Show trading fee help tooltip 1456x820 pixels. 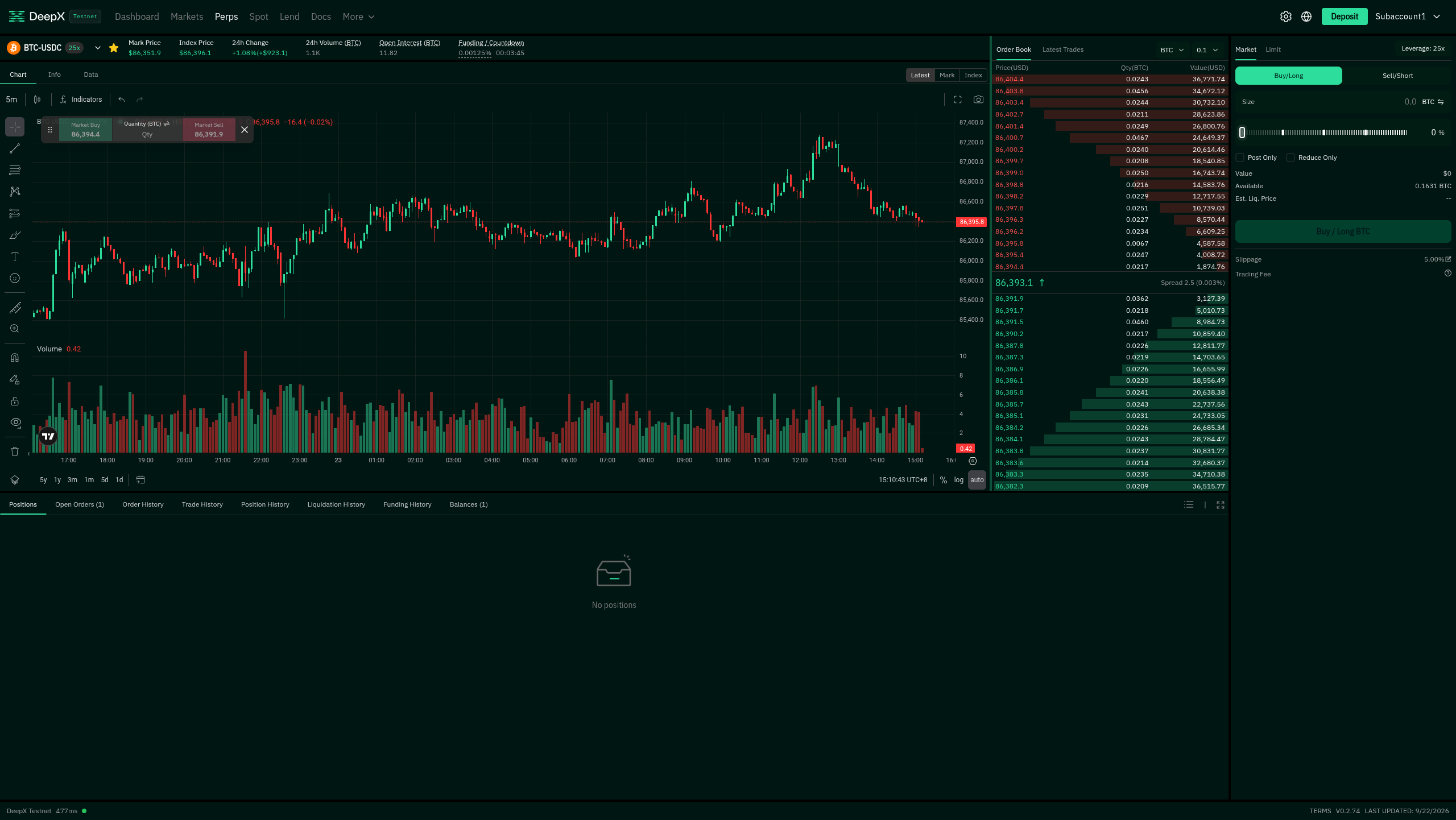click(1448, 274)
